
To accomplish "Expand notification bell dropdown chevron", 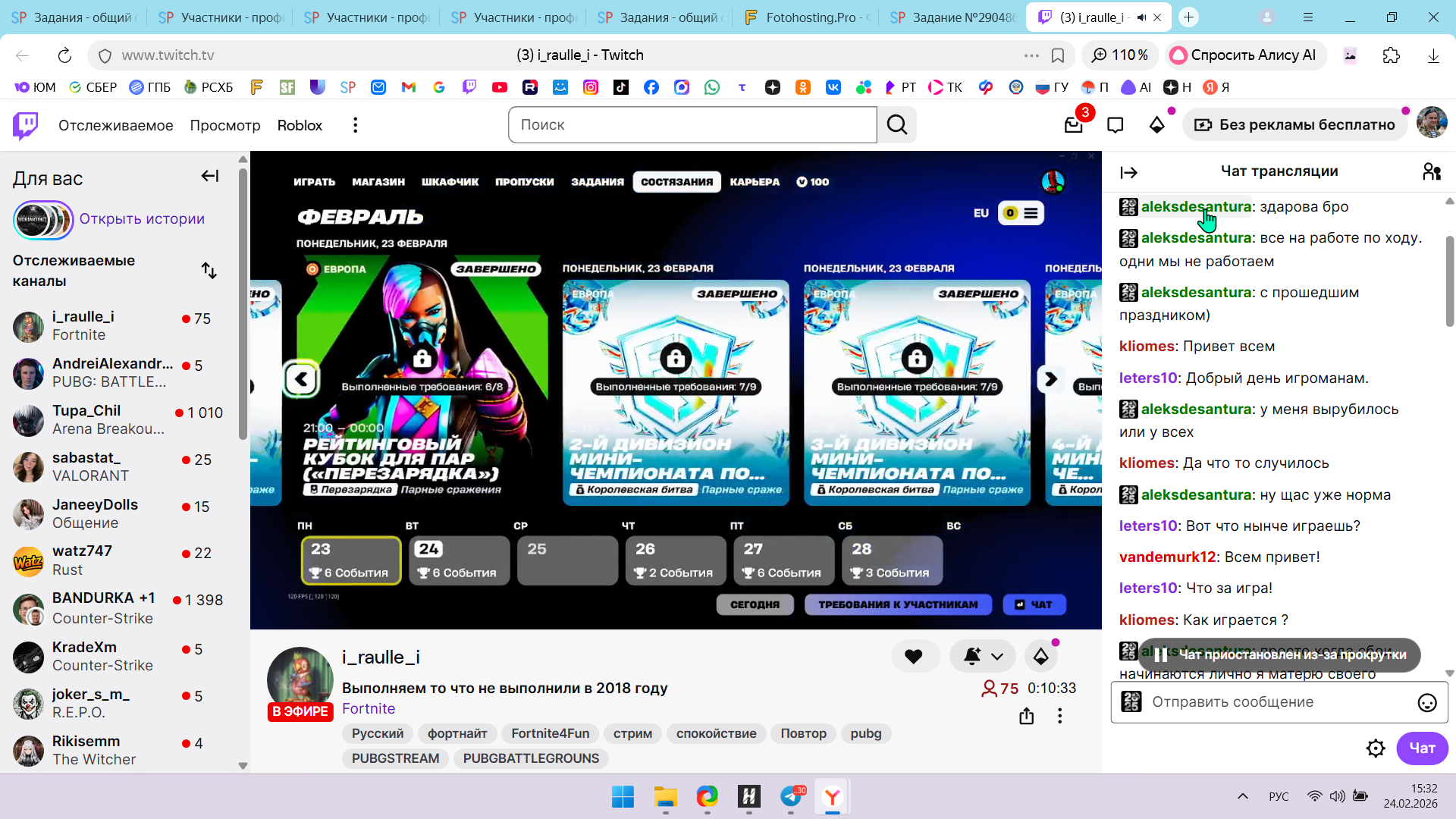I will (x=997, y=657).
